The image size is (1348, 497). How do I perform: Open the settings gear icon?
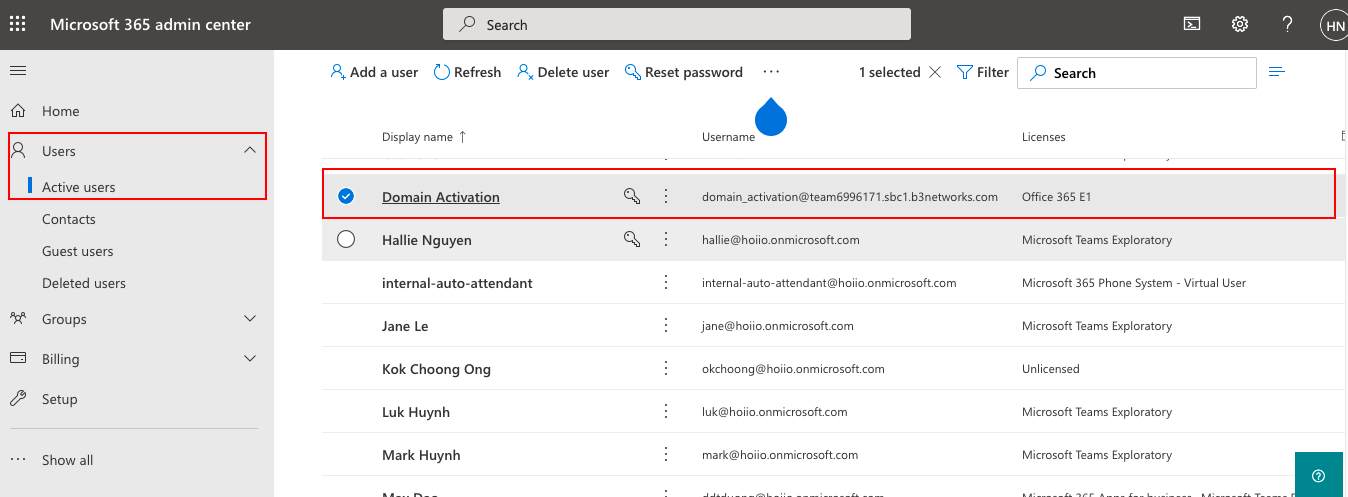pyautogui.click(x=1240, y=24)
